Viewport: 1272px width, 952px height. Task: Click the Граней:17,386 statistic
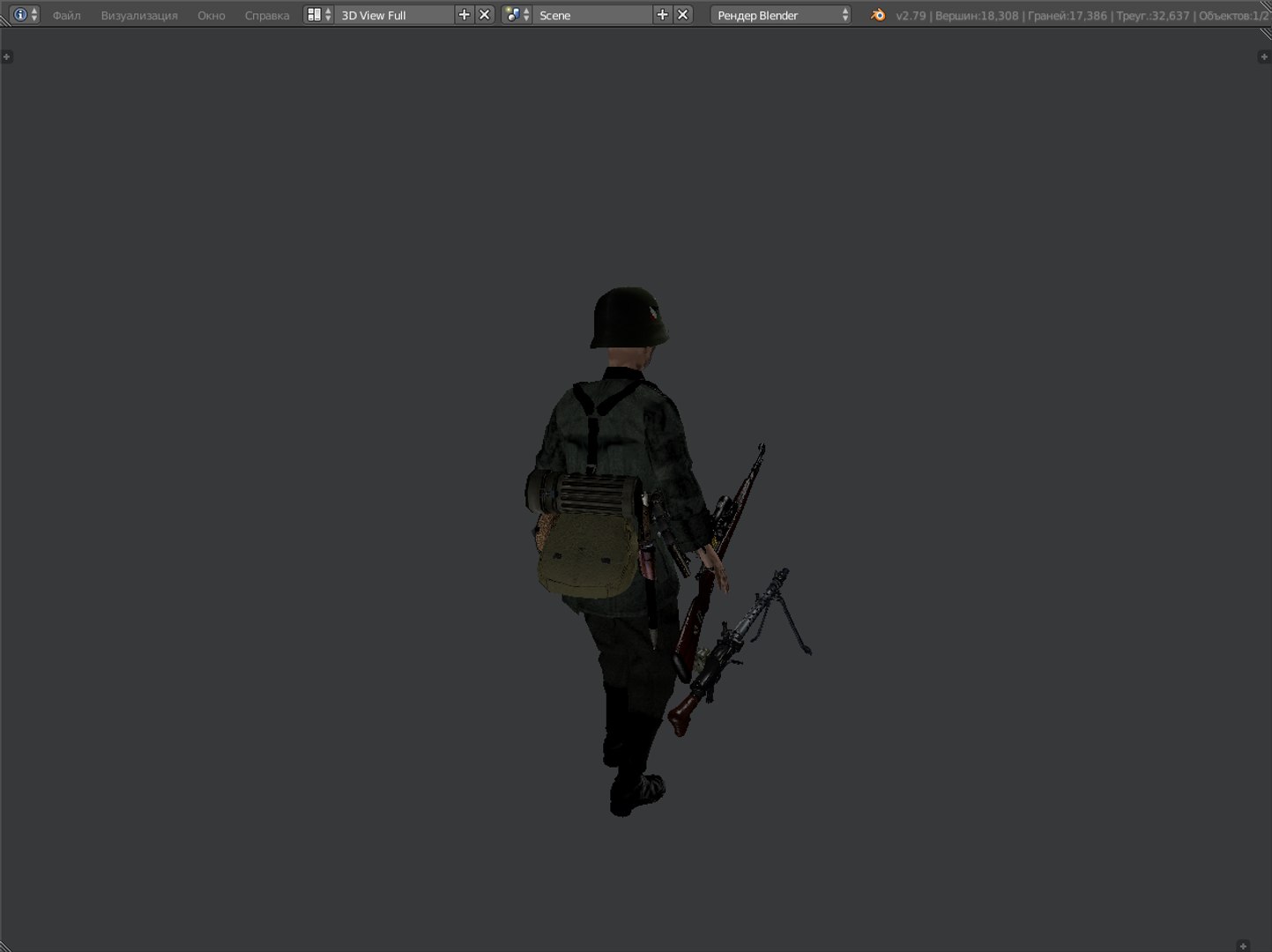coord(1067,16)
